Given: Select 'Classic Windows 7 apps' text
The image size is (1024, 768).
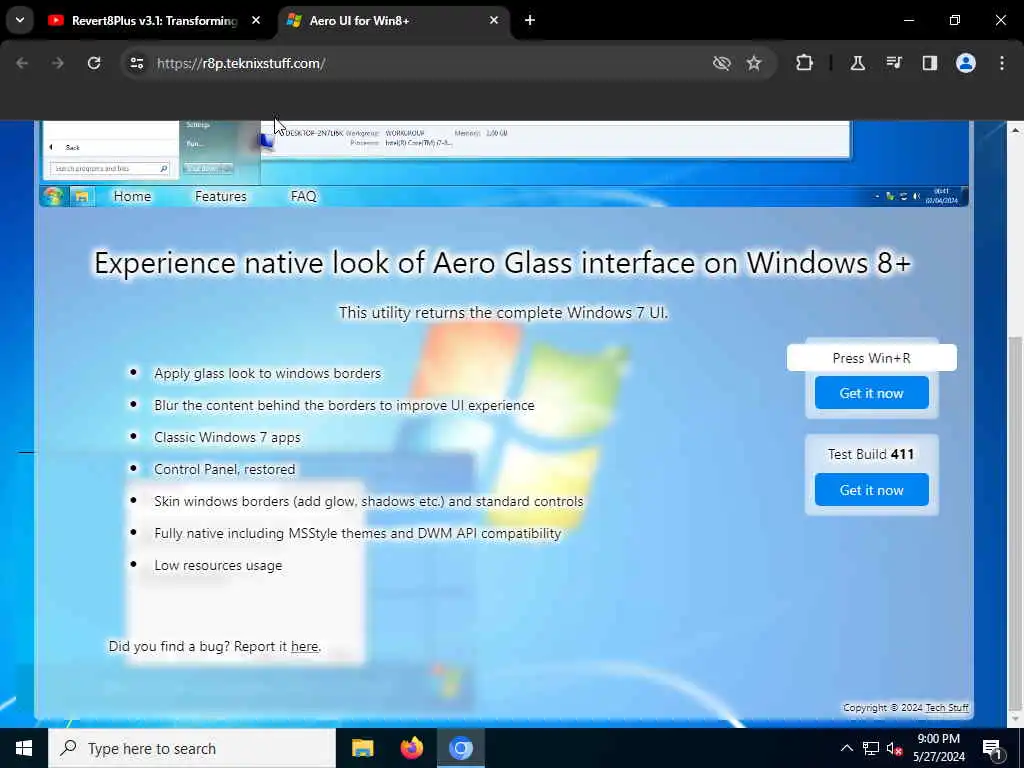Looking at the screenshot, I should click(227, 438).
